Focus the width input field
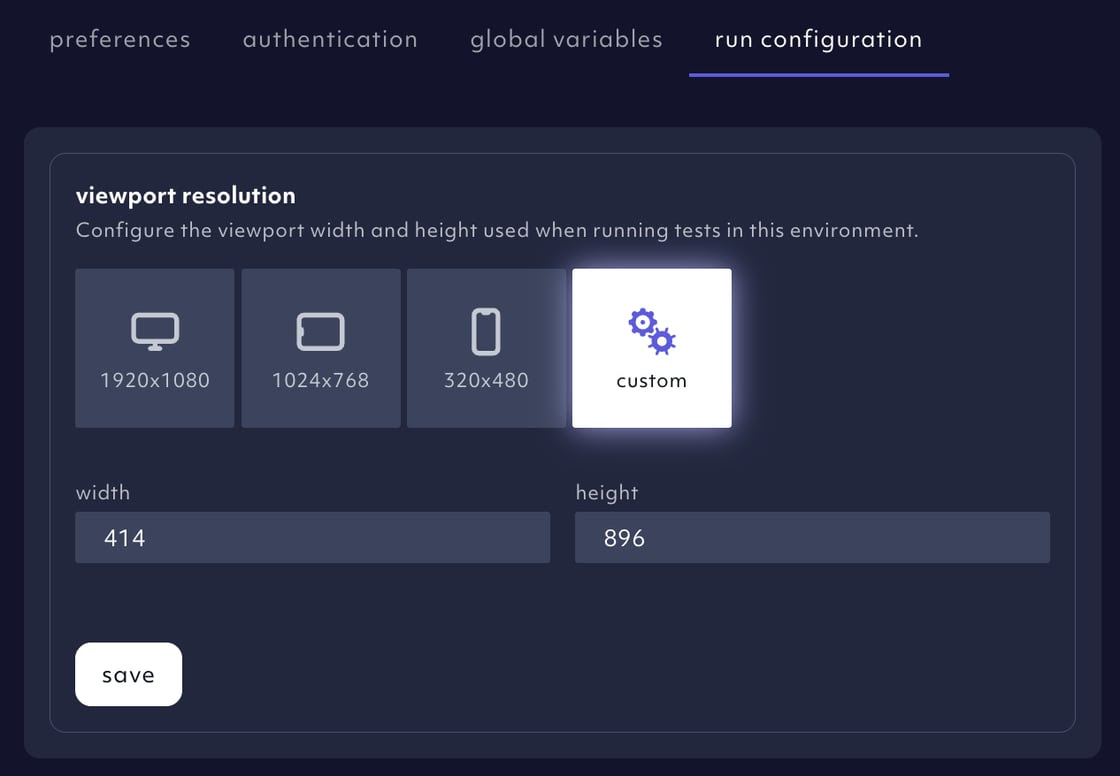 312,537
